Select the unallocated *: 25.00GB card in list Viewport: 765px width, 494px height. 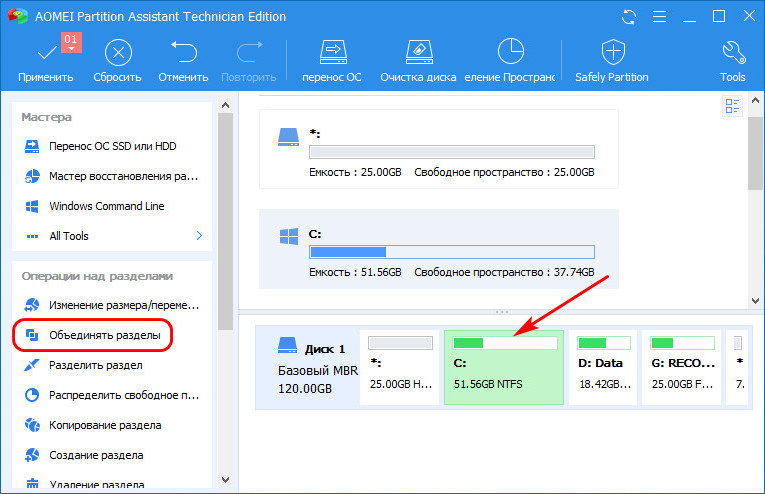coord(439,149)
